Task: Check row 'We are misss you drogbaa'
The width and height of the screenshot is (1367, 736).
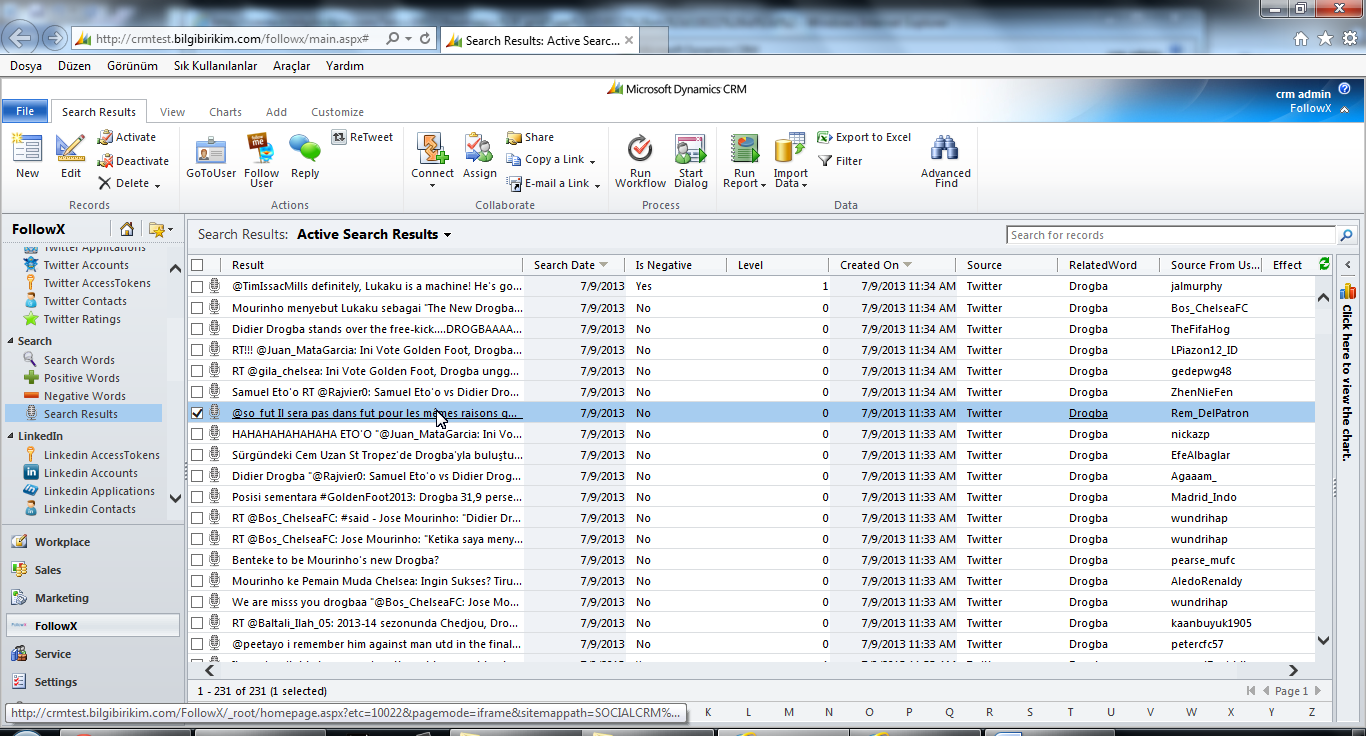Action: [197, 602]
